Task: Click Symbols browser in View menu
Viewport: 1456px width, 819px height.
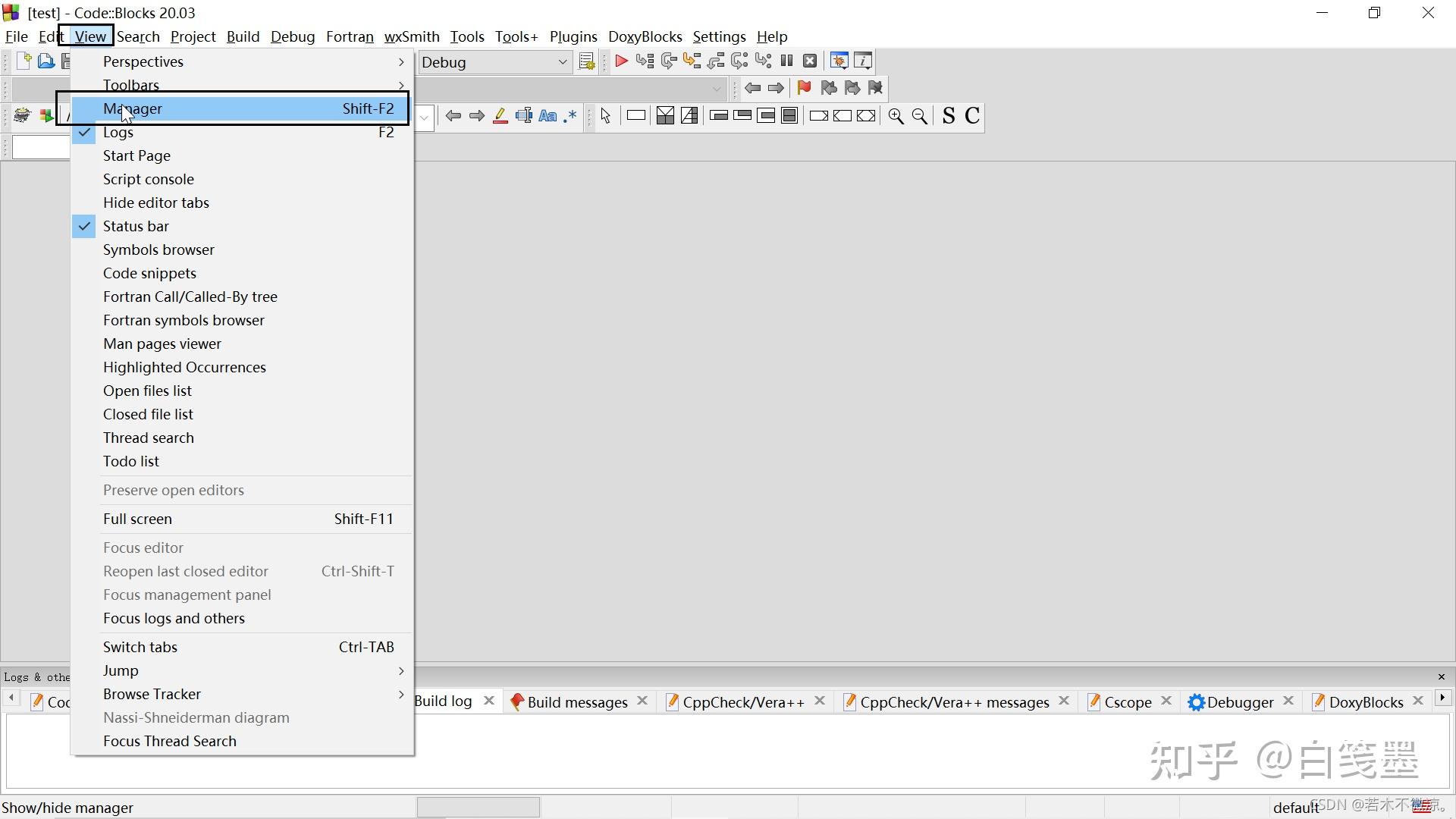Action: click(x=158, y=250)
